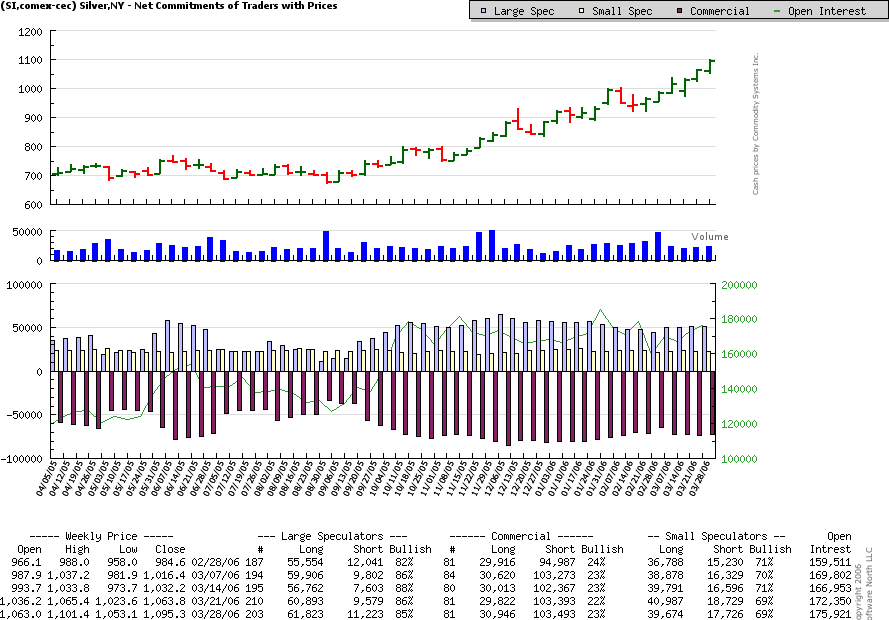Click the Small Spec legend color box
Screen dimensions: 889x620
[582, 11]
